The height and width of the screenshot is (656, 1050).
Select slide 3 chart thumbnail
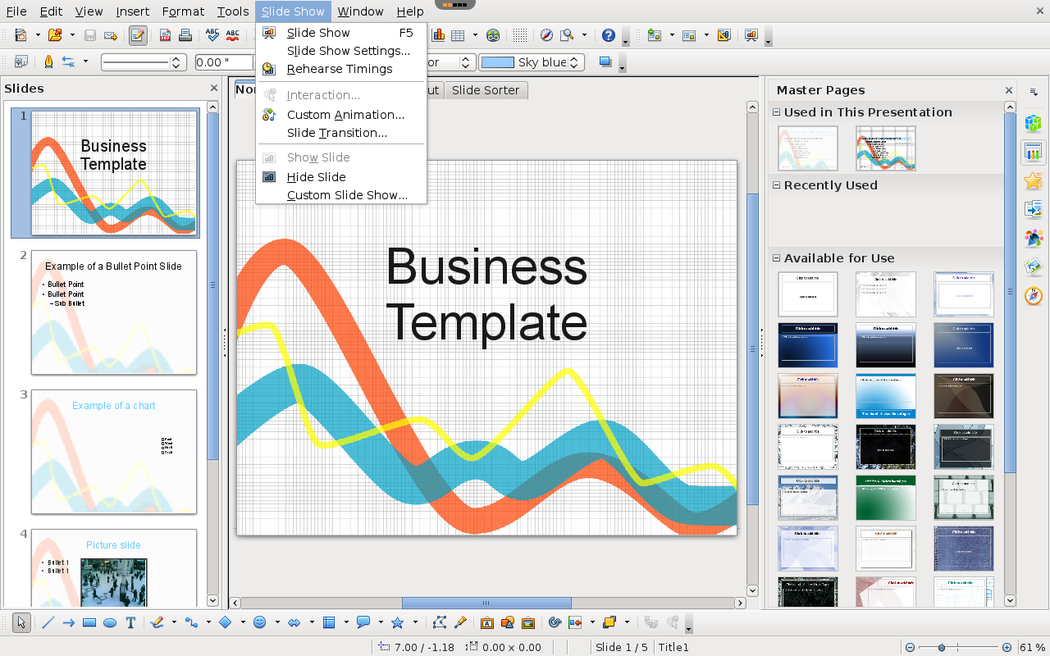114,451
